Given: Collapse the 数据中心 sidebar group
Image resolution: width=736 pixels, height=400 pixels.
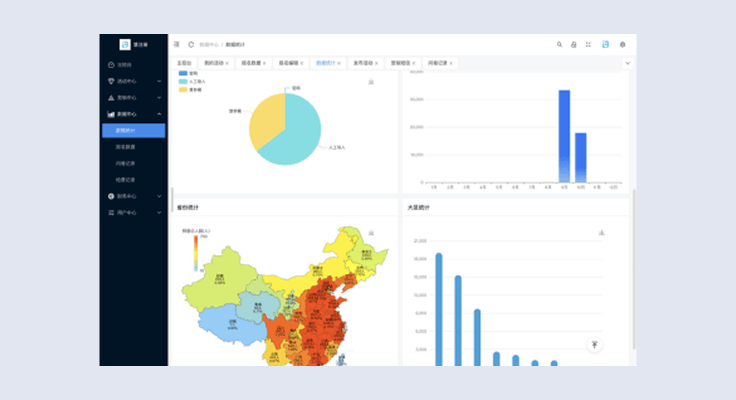Looking at the screenshot, I should [x=133, y=114].
